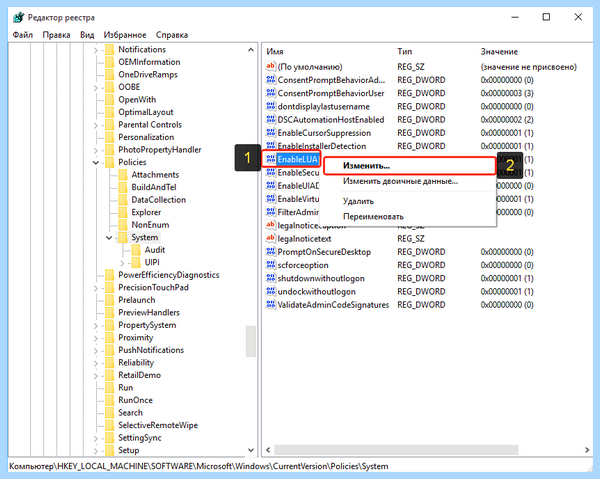This screenshot has width=600, height=479.
Task: Expand the OOBE tree node
Action: click(x=96, y=88)
